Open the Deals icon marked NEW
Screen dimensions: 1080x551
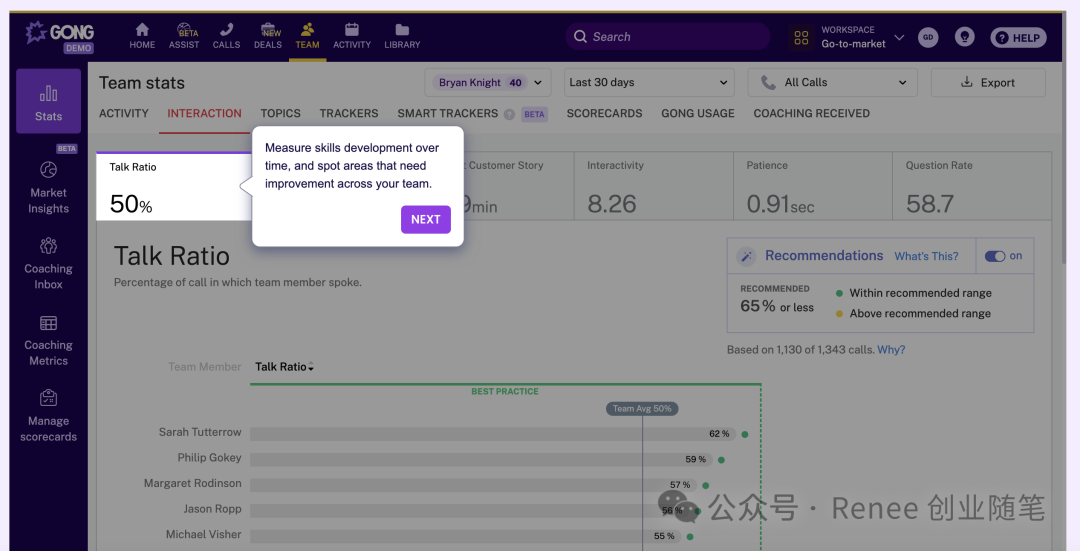pyautogui.click(x=268, y=30)
